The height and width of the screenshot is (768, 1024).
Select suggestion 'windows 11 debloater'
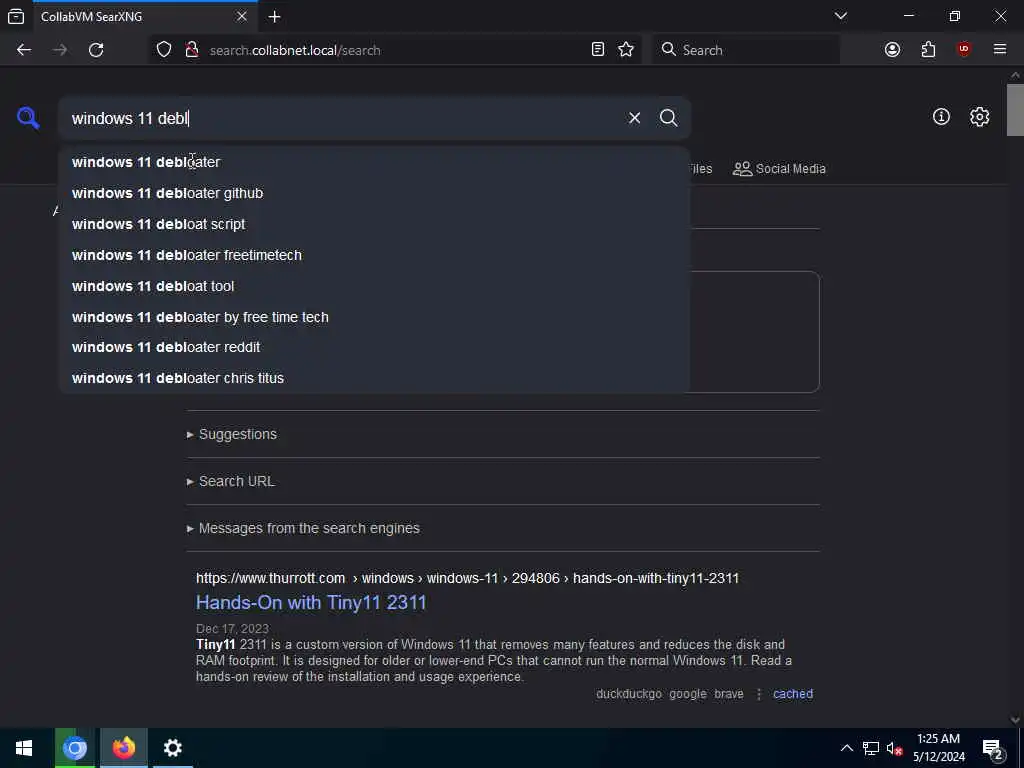374,162
